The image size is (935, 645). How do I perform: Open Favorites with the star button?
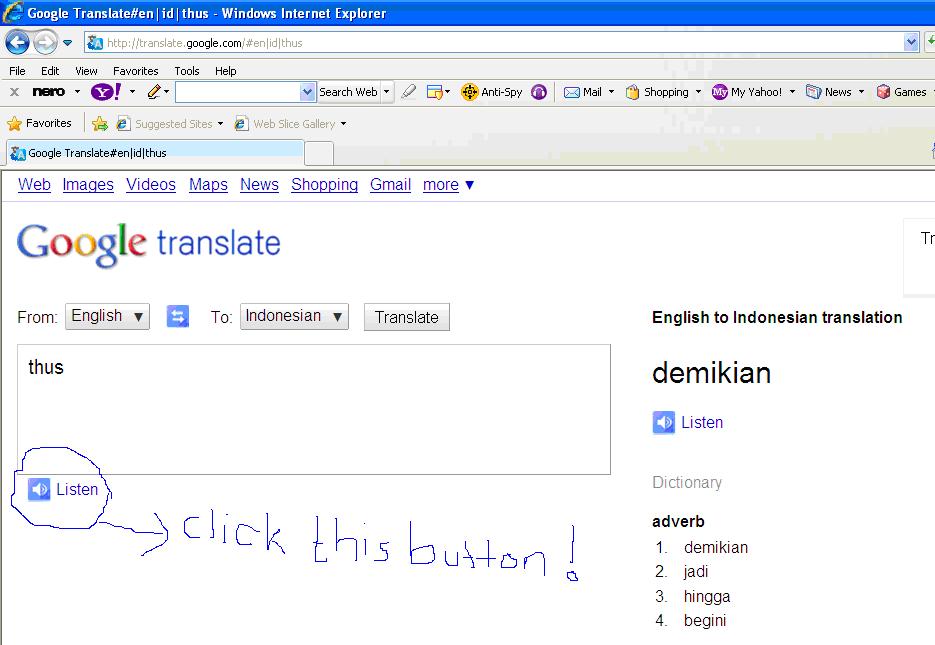tap(17, 123)
